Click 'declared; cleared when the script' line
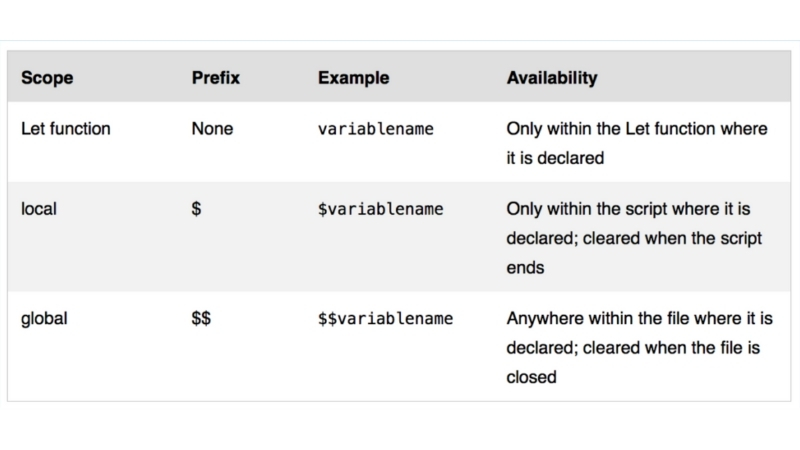The width and height of the screenshot is (800, 450). pos(634,239)
